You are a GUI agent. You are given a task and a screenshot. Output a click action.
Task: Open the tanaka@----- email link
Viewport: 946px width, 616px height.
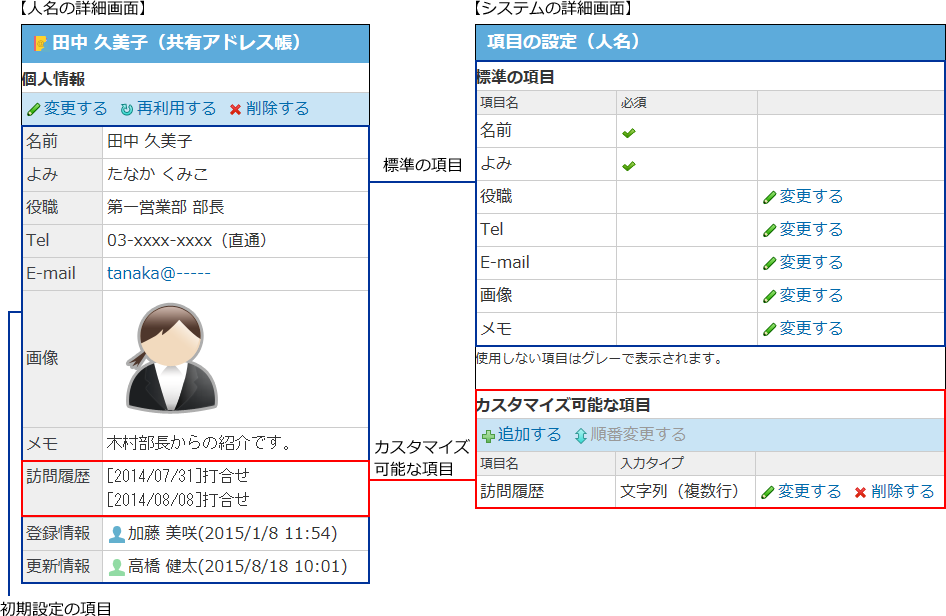(x=159, y=273)
